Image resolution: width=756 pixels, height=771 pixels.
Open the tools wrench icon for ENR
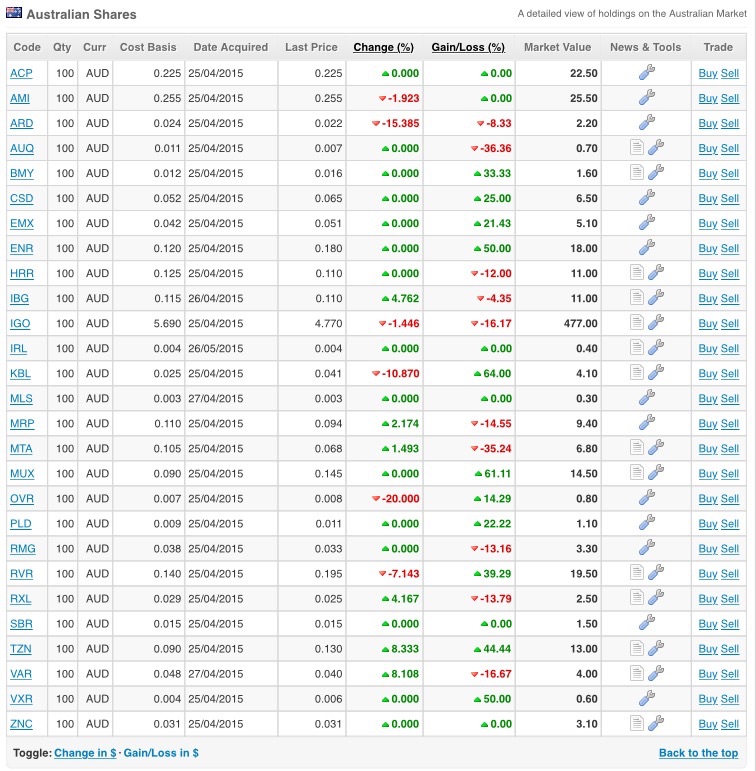(646, 247)
